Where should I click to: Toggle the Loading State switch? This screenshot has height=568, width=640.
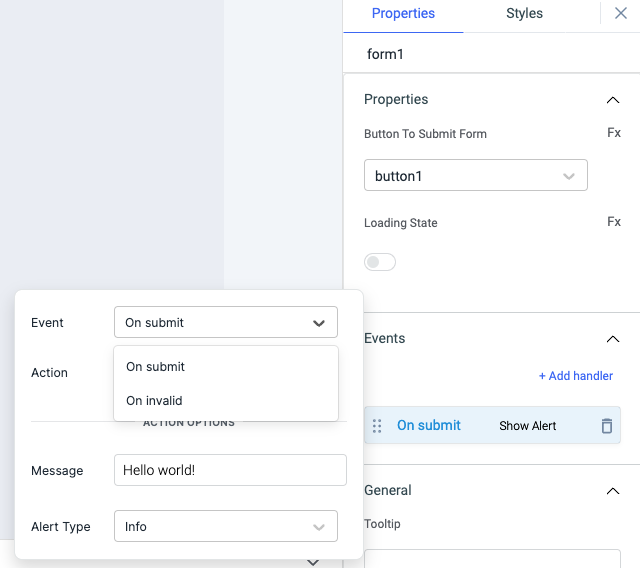click(x=380, y=262)
